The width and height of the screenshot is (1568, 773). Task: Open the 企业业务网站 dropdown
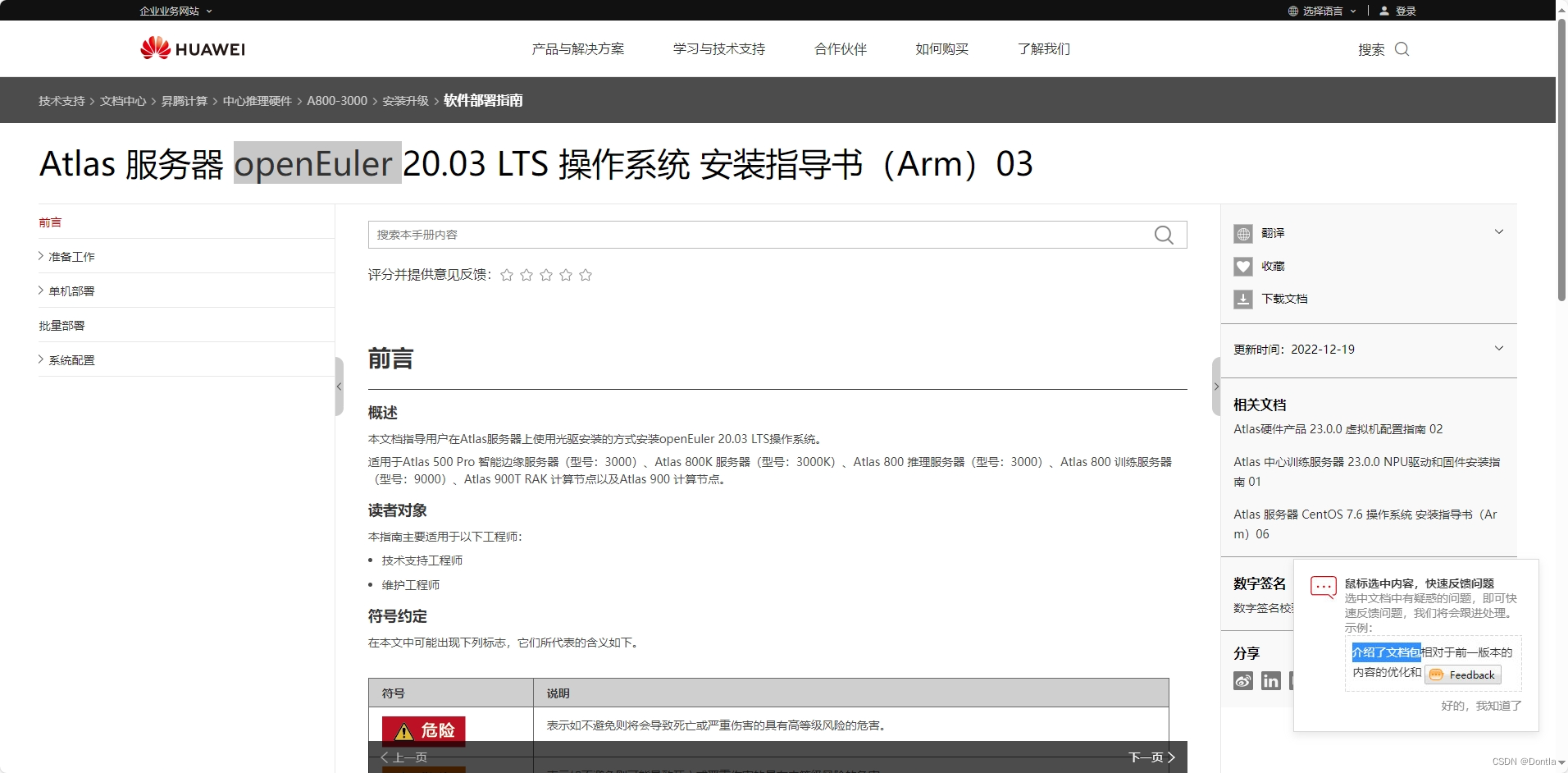175,11
